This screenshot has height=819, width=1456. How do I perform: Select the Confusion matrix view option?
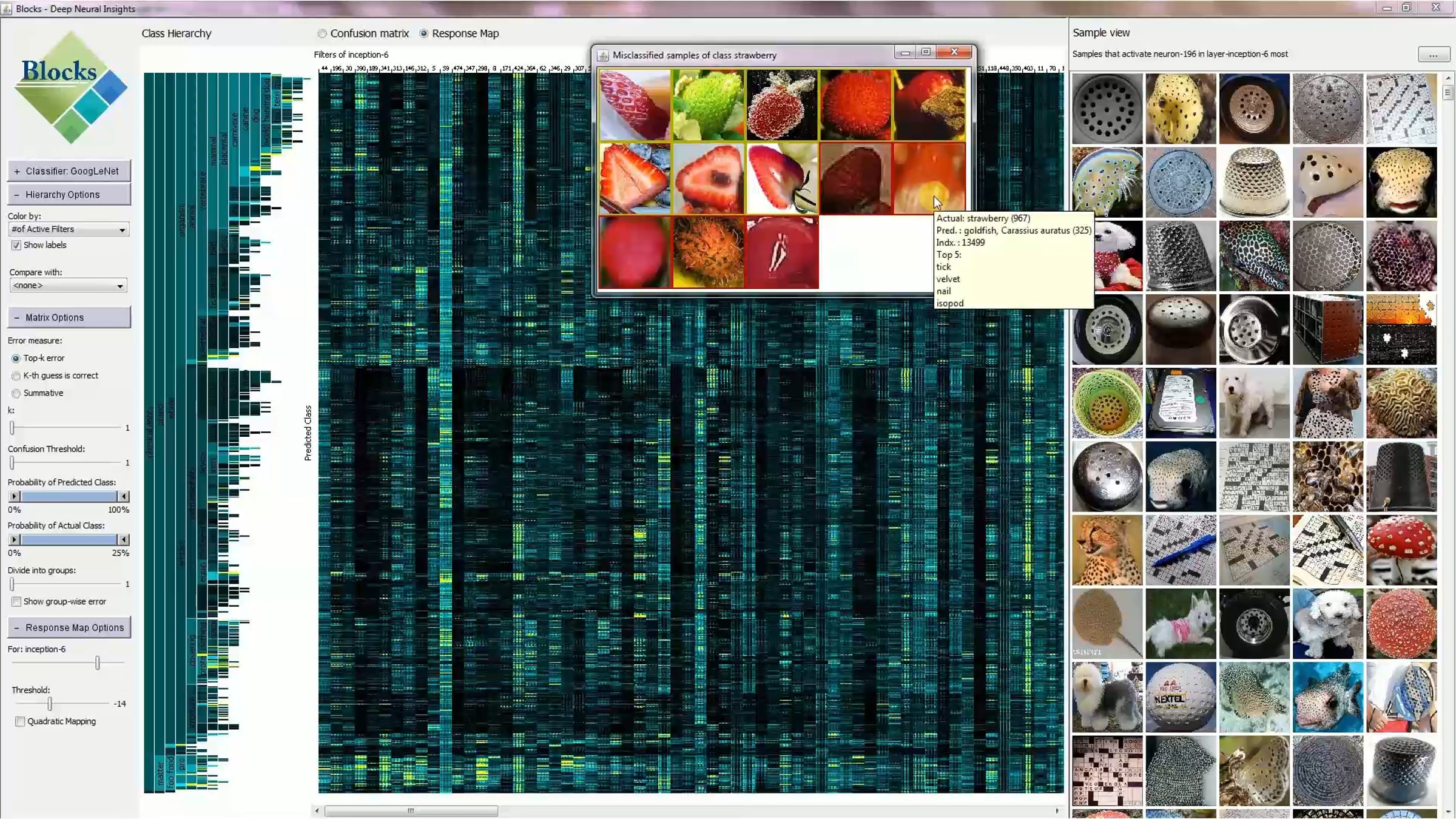tap(363, 33)
